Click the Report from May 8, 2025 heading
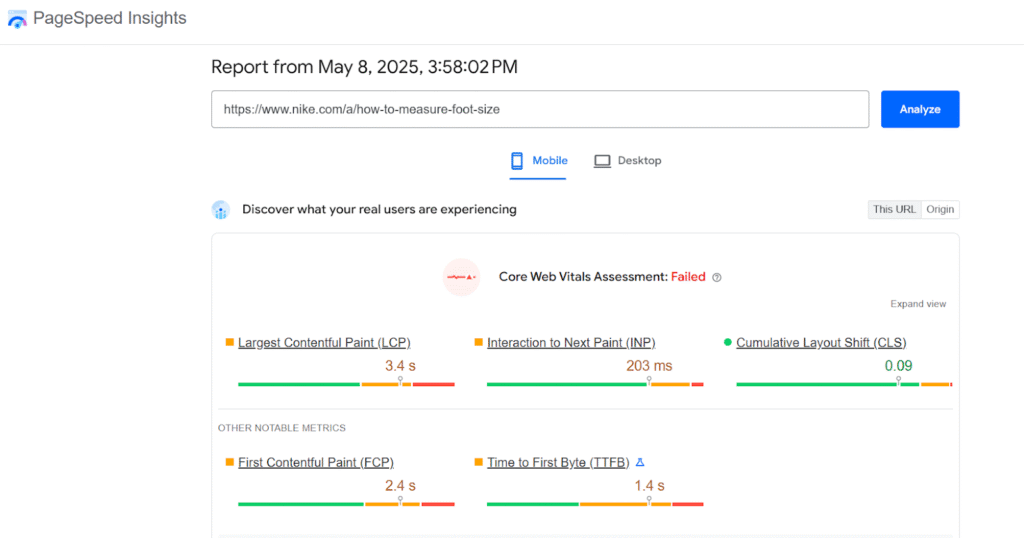 pos(364,67)
